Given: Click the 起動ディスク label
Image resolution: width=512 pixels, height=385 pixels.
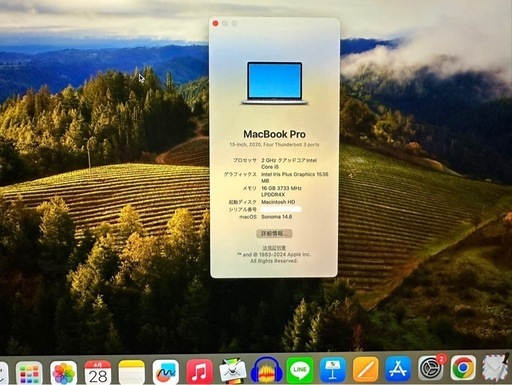Looking at the screenshot, I should (x=242, y=202).
